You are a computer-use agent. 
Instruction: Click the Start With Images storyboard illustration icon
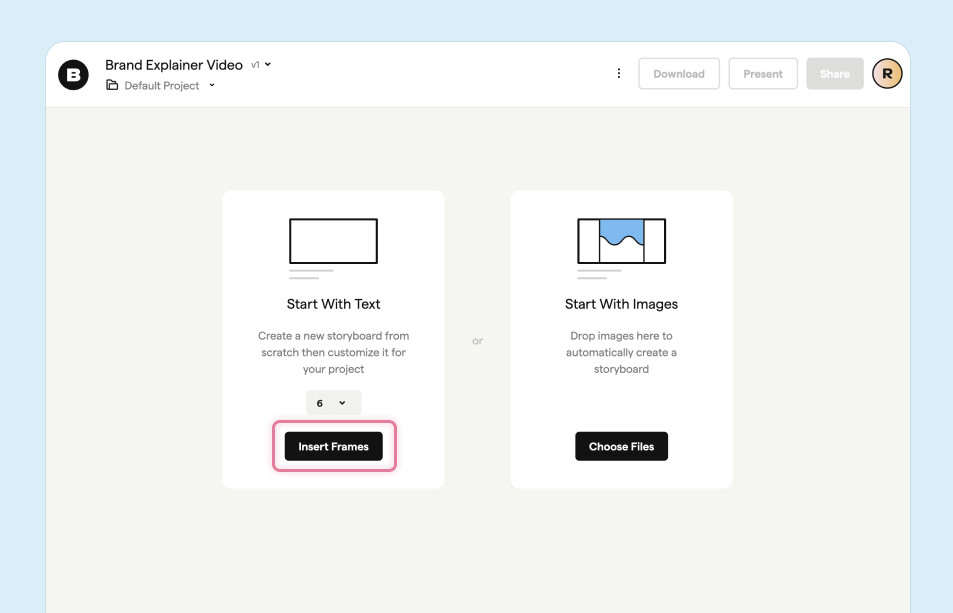pos(621,241)
